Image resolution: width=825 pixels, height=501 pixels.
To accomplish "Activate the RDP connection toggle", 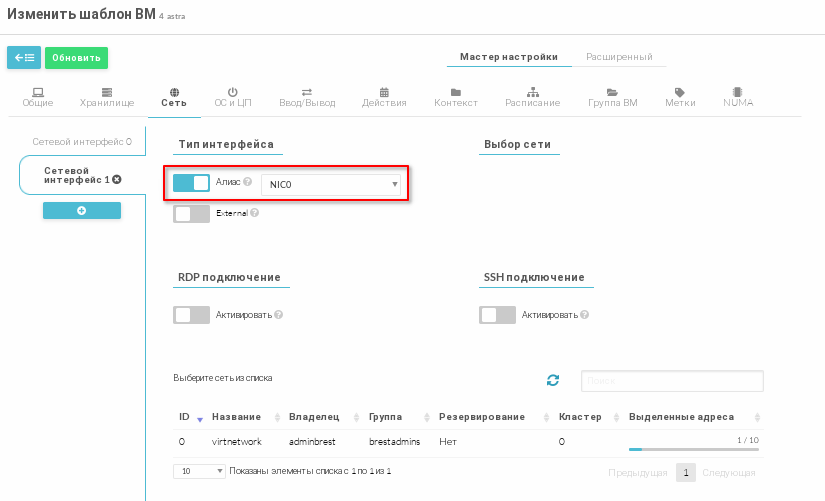I will 191,315.
